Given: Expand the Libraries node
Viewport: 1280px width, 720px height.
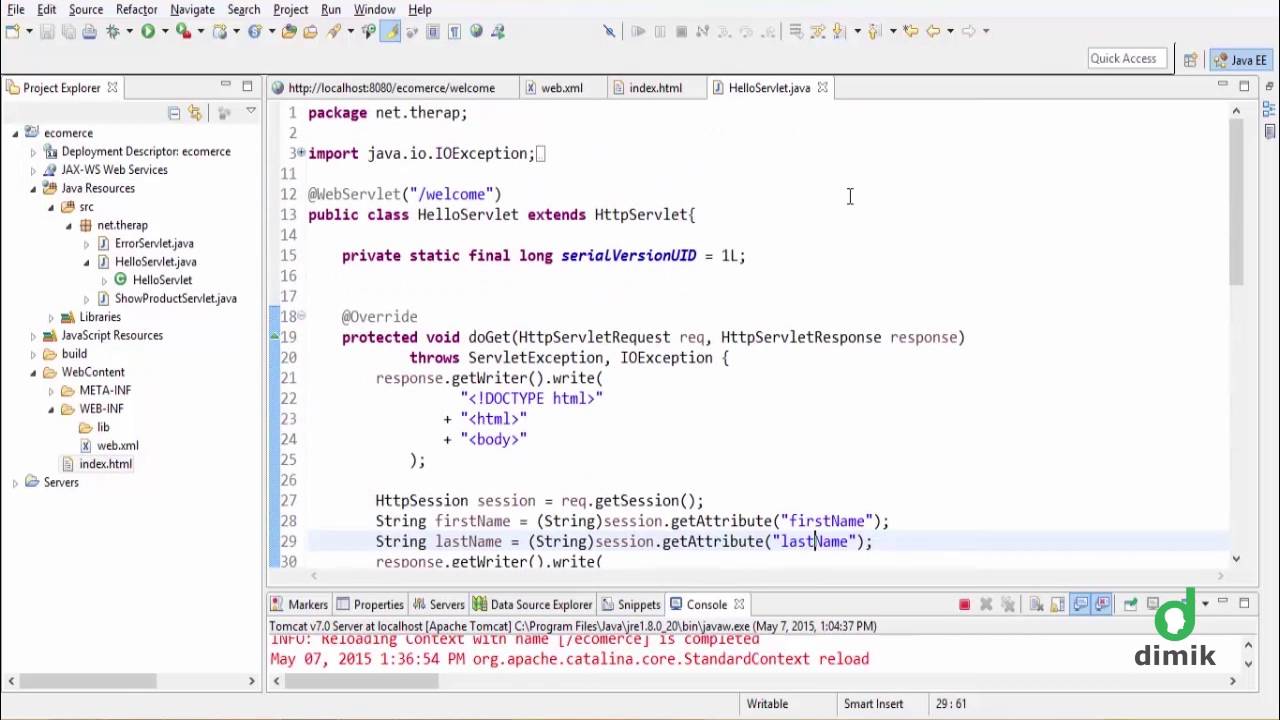Looking at the screenshot, I should click(51, 317).
